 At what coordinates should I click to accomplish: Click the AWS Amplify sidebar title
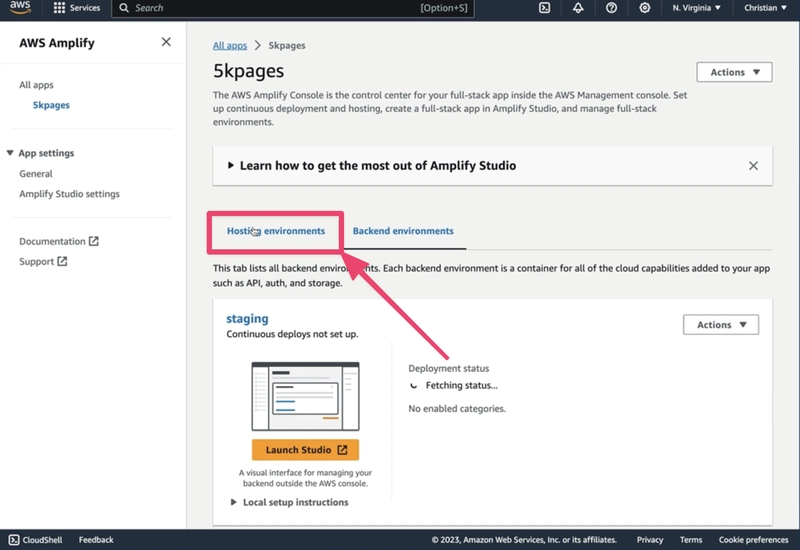click(x=57, y=43)
